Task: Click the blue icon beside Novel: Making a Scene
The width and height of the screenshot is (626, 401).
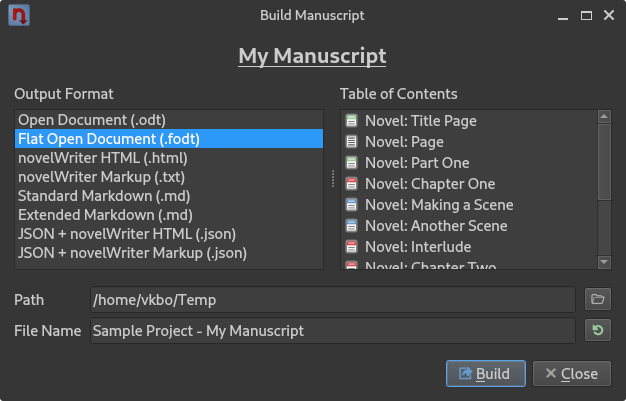Action: pyautogui.click(x=351, y=204)
